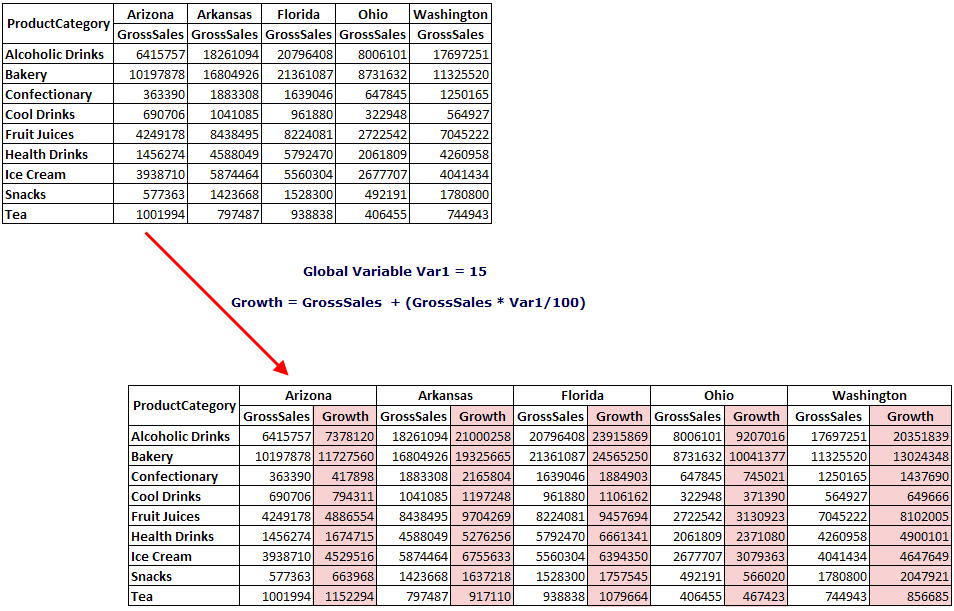Click GrossSales subheader under Washington in bottom table
This screenshot has width=954, height=611.
[829, 417]
